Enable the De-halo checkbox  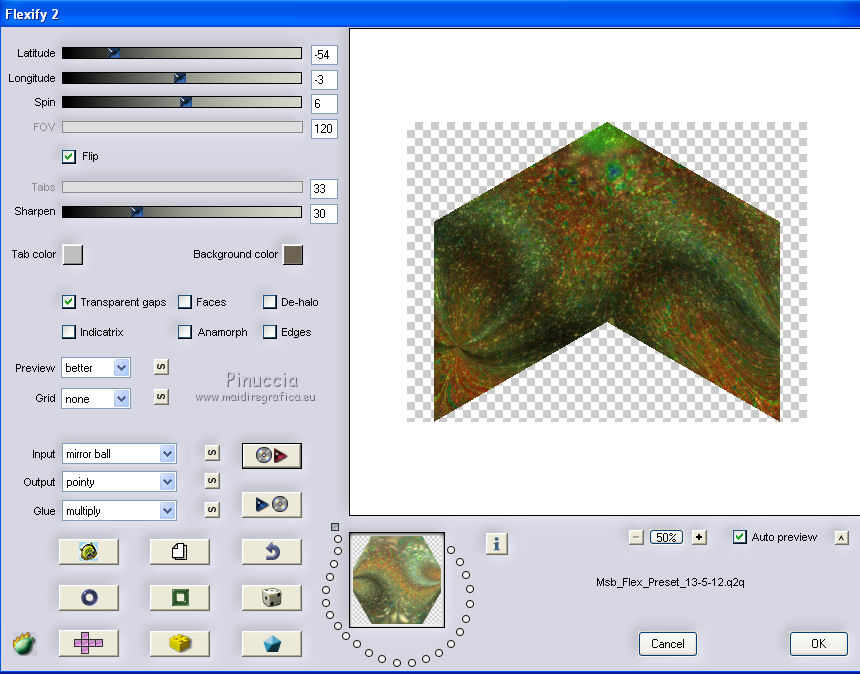[270, 302]
